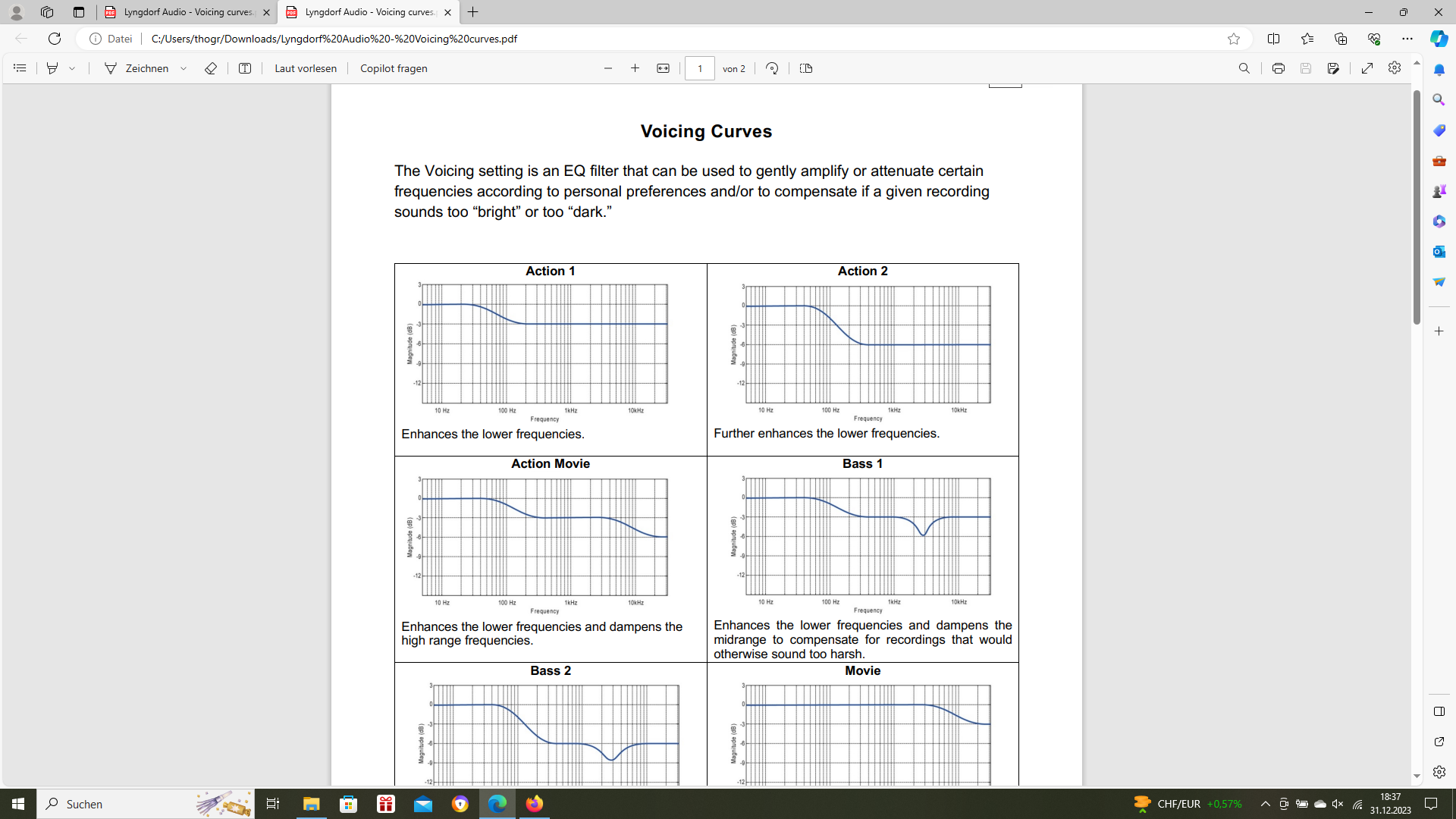Open Firefox from taskbar
Image resolution: width=1456 pixels, height=819 pixels.
[x=535, y=804]
